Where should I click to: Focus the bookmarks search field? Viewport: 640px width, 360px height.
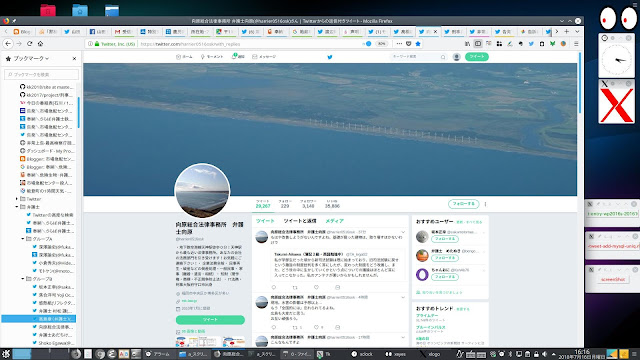(x=41, y=74)
